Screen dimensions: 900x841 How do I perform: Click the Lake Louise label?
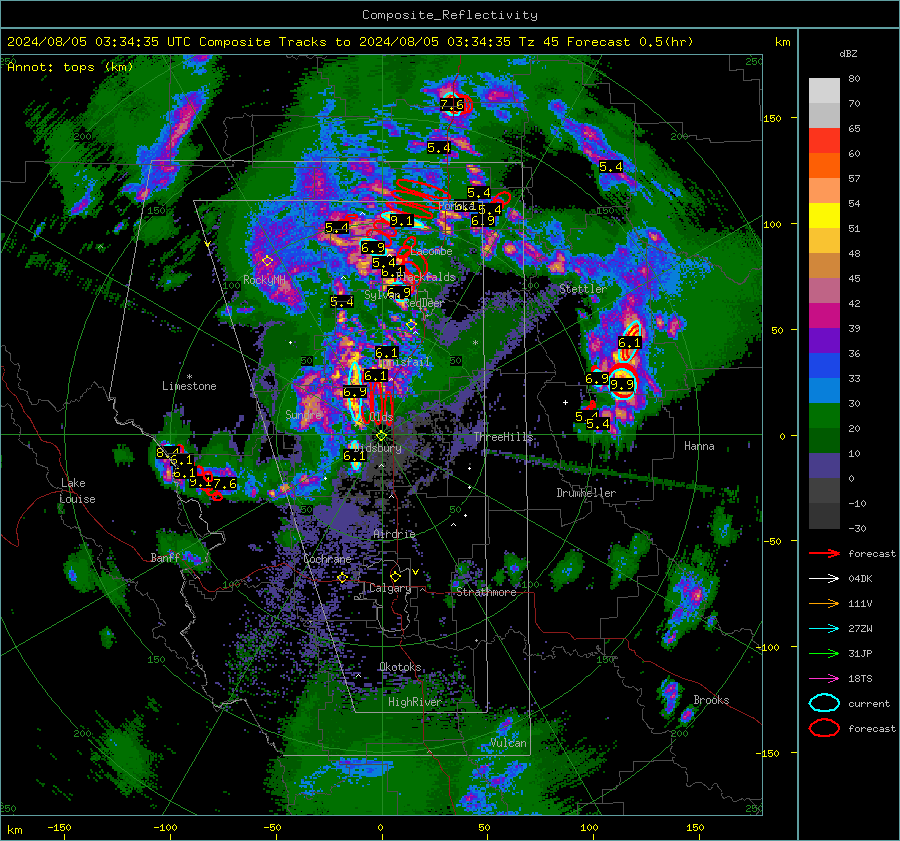(x=77, y=491)
